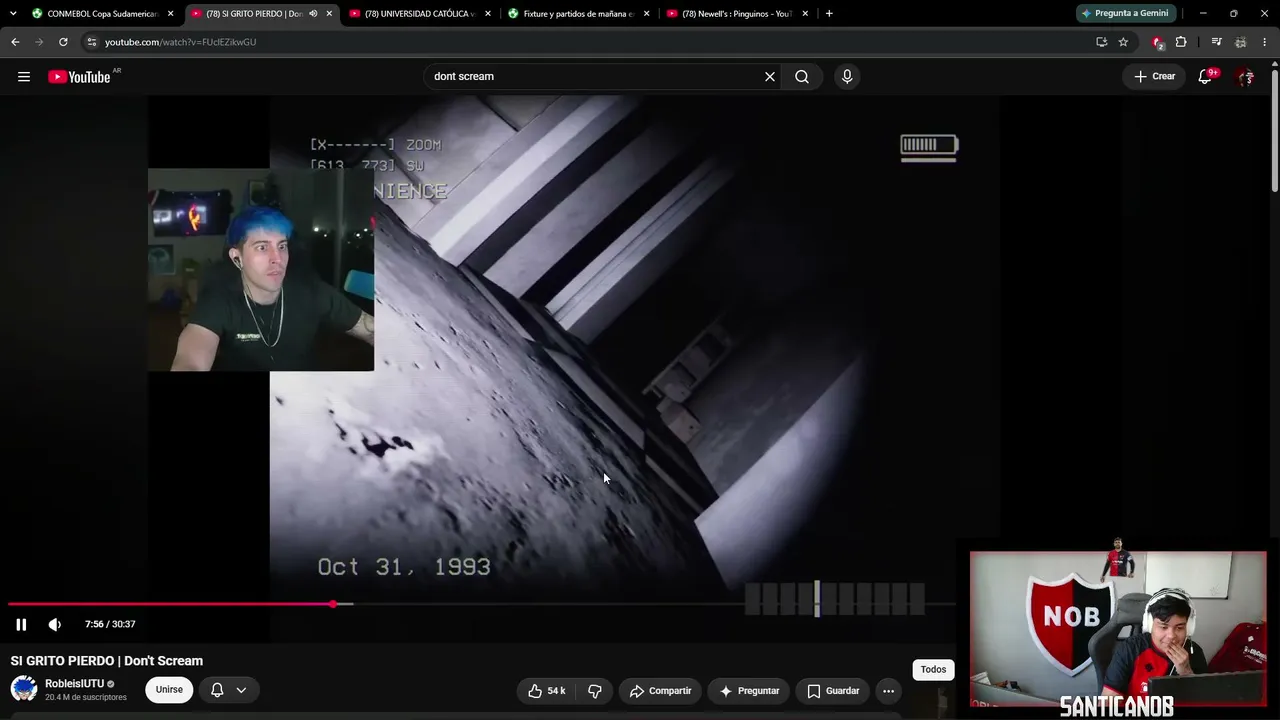Screen dimensions: 1280x720
Task: Open the RobleisIUTU channel avatar
Action: click(x=24, y=689)
